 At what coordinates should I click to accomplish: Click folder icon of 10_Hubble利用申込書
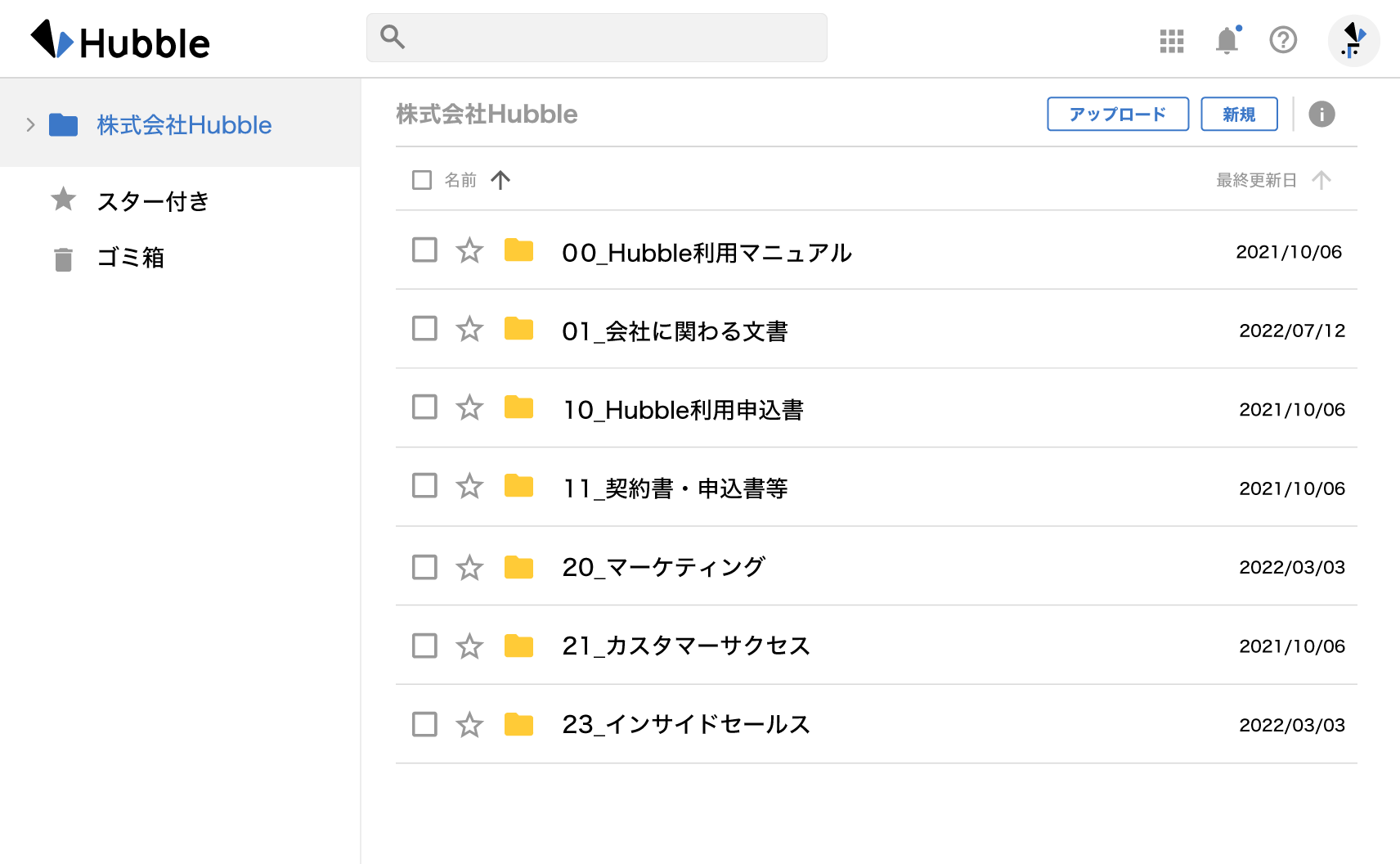tap(518, 407)
